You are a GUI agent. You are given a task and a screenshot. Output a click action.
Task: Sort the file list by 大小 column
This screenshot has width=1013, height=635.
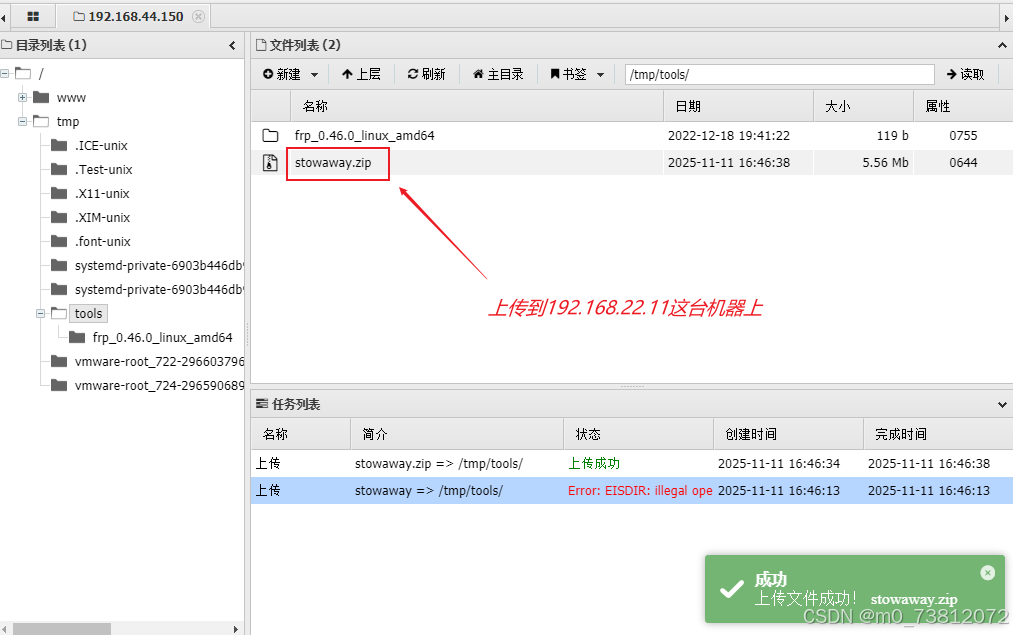pyautogui.click(x=864, y=106)
